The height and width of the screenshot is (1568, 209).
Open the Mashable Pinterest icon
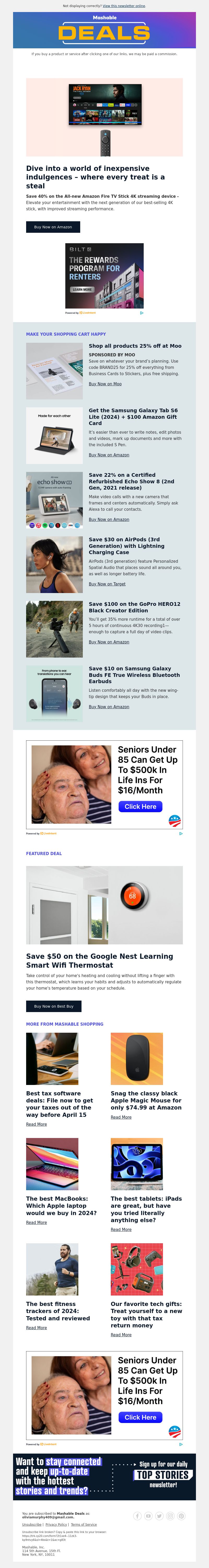pos(182,1516)
